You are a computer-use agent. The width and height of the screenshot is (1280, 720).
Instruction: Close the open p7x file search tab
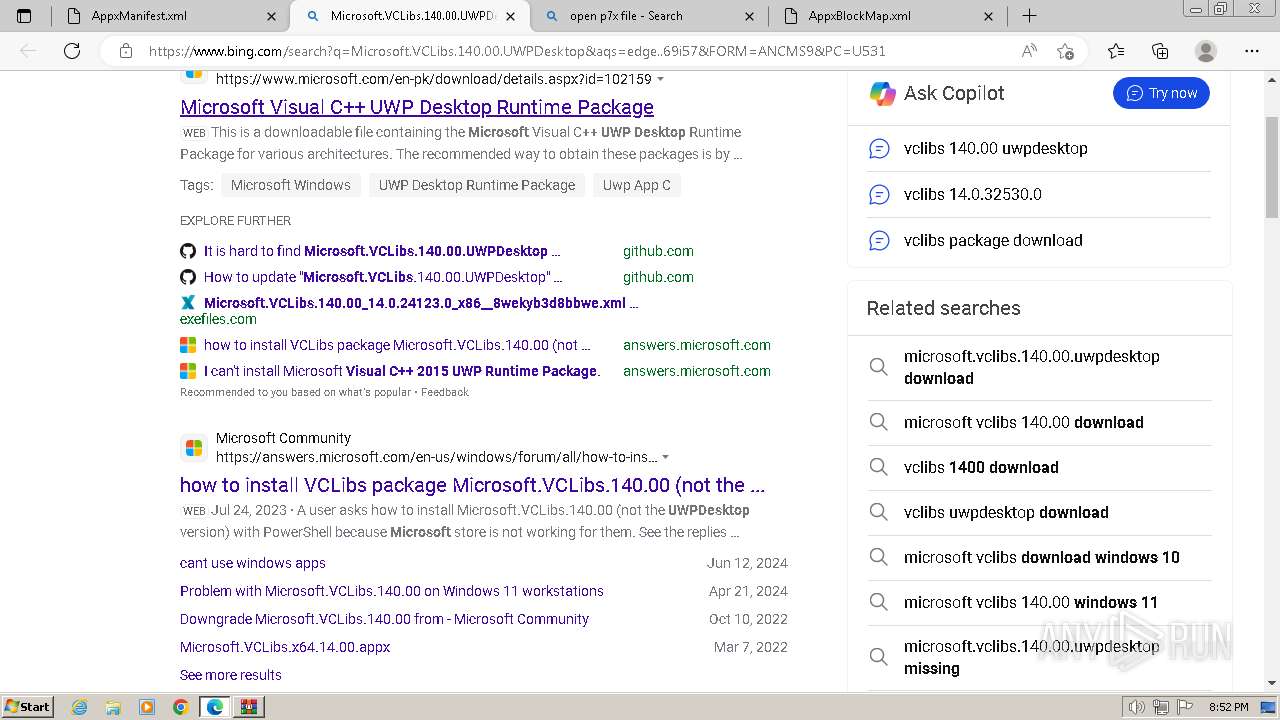click(x=751, y=16)
